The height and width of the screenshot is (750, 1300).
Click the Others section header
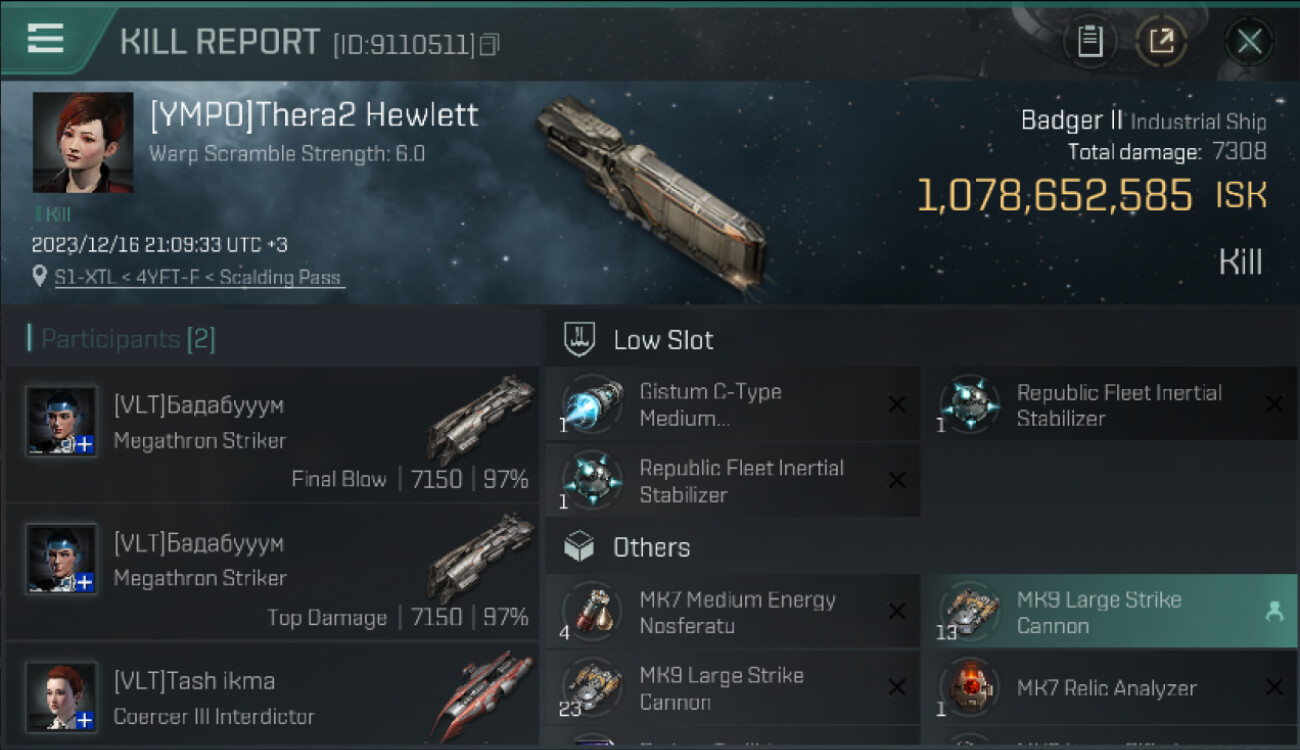(651, 547)
